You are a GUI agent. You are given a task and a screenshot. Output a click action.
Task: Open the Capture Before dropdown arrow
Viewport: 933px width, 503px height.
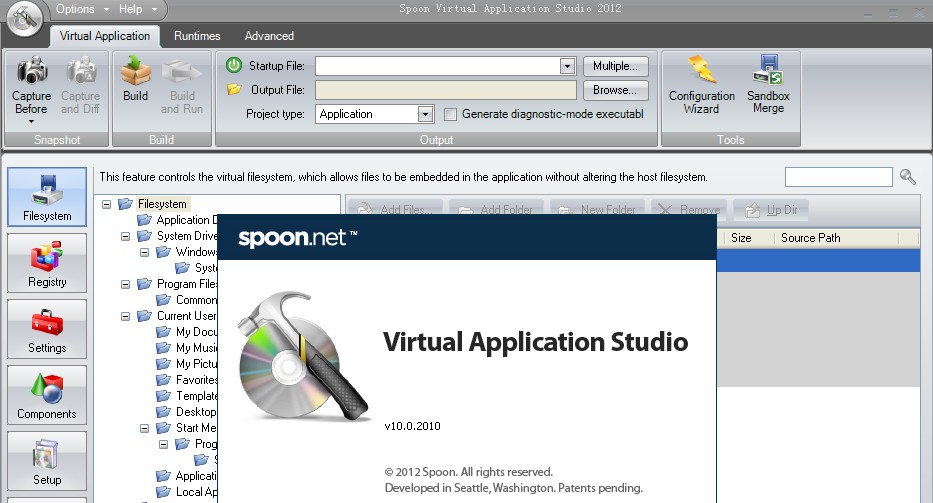point(32,122)
